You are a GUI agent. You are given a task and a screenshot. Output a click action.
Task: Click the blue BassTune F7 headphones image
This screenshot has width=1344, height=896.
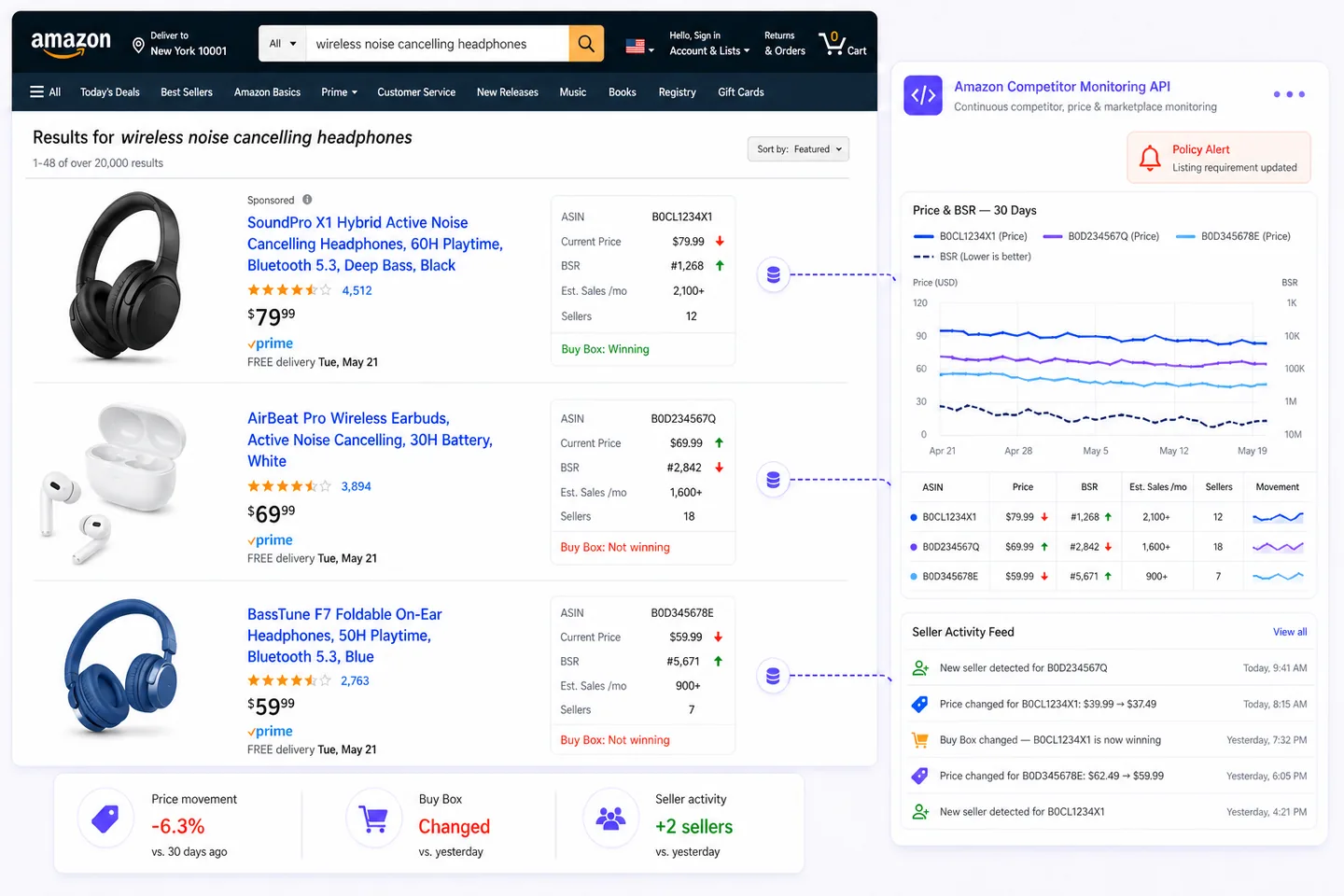(x=121, y=668)
